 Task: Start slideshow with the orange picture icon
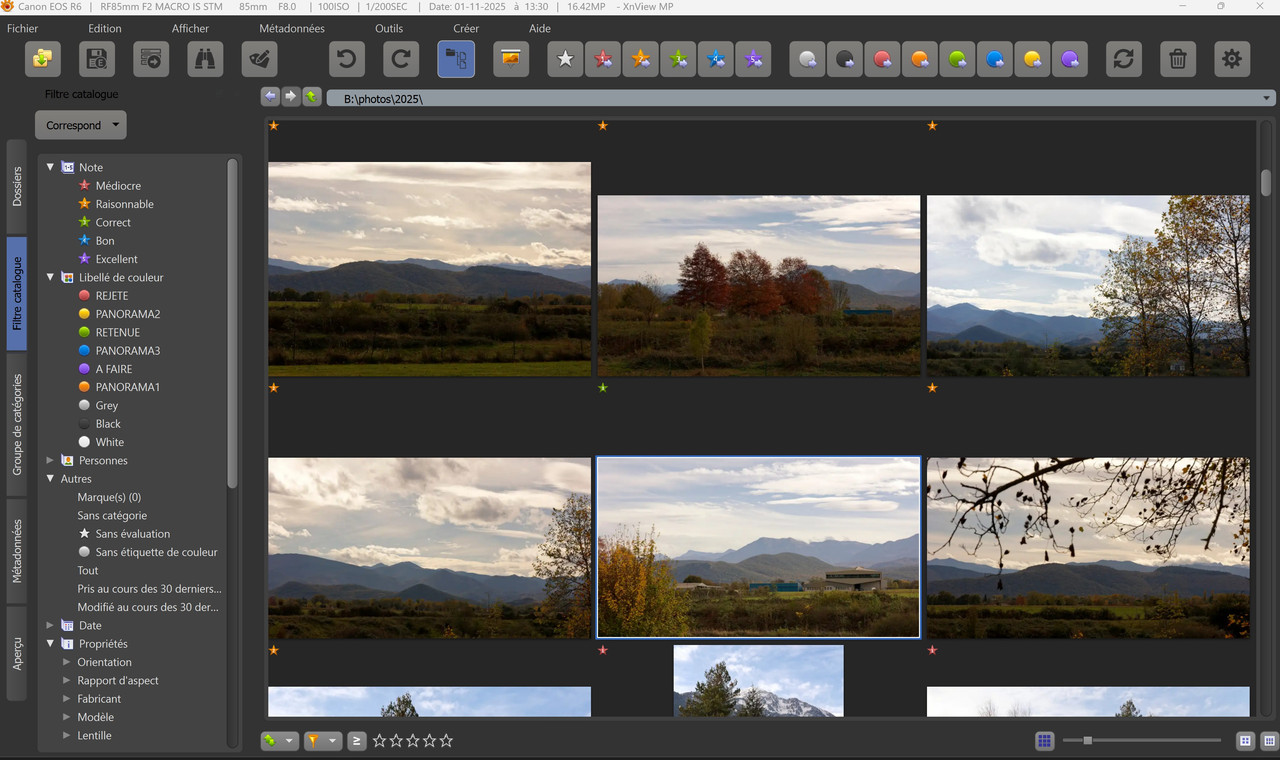click(510, 59)
